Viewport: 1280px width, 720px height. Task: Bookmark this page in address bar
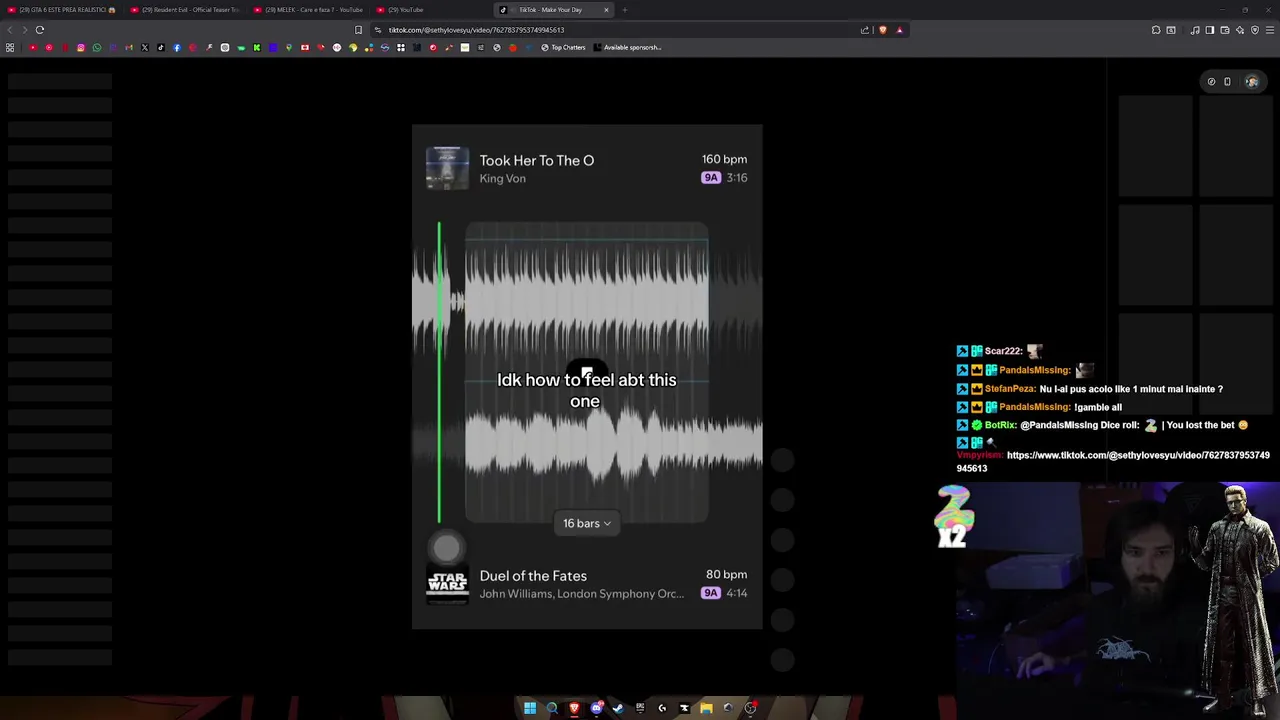358,30
